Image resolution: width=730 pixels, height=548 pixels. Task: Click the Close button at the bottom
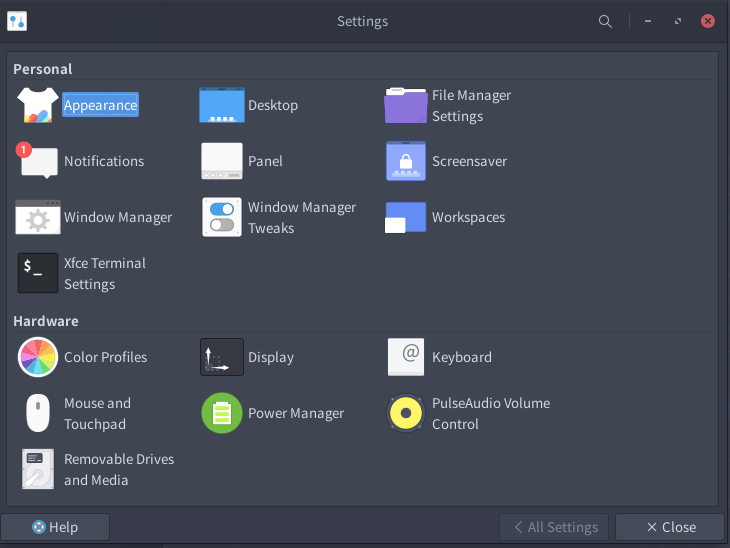pos(670,527)
